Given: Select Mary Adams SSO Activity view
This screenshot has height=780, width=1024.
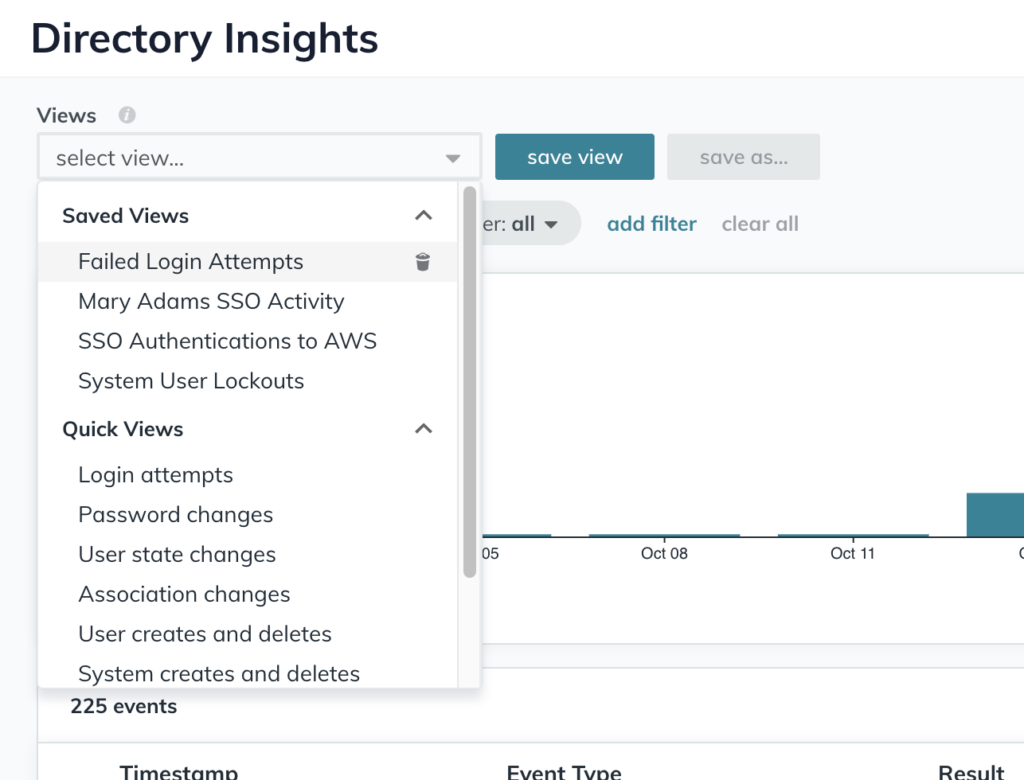Looking at the screenshot, I should tap(211, 302).
